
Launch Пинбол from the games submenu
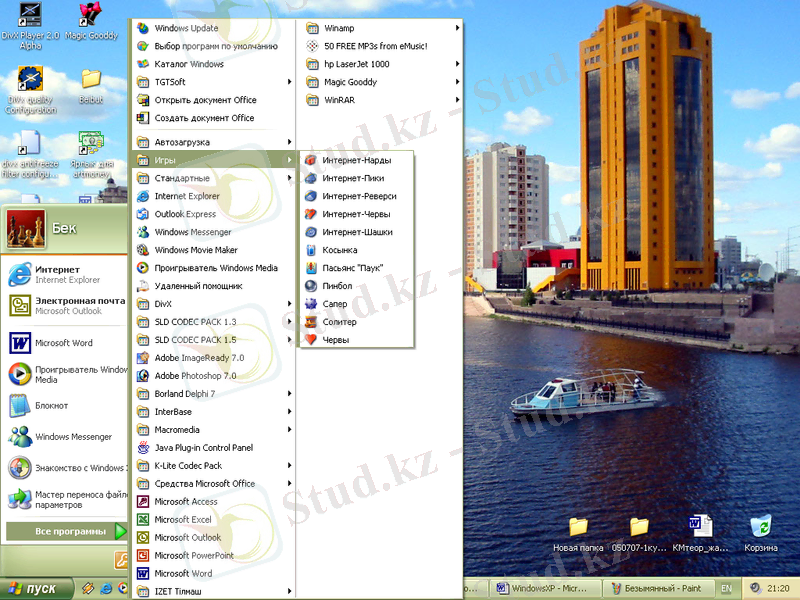pos(337,286)
